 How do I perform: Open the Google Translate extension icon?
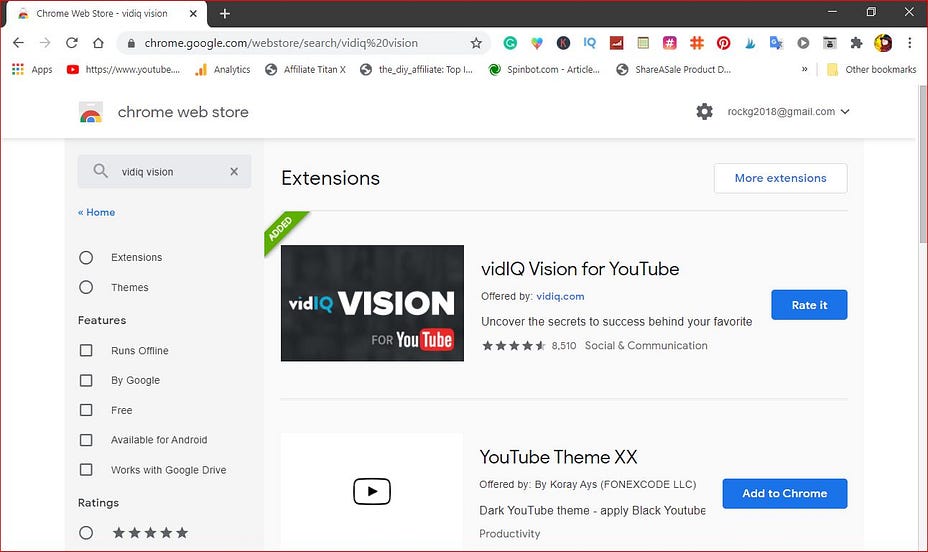click(776, 43)
